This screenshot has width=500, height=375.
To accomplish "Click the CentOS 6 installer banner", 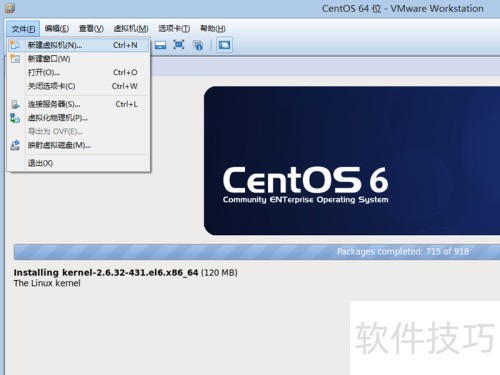I will tap(352, 161).
